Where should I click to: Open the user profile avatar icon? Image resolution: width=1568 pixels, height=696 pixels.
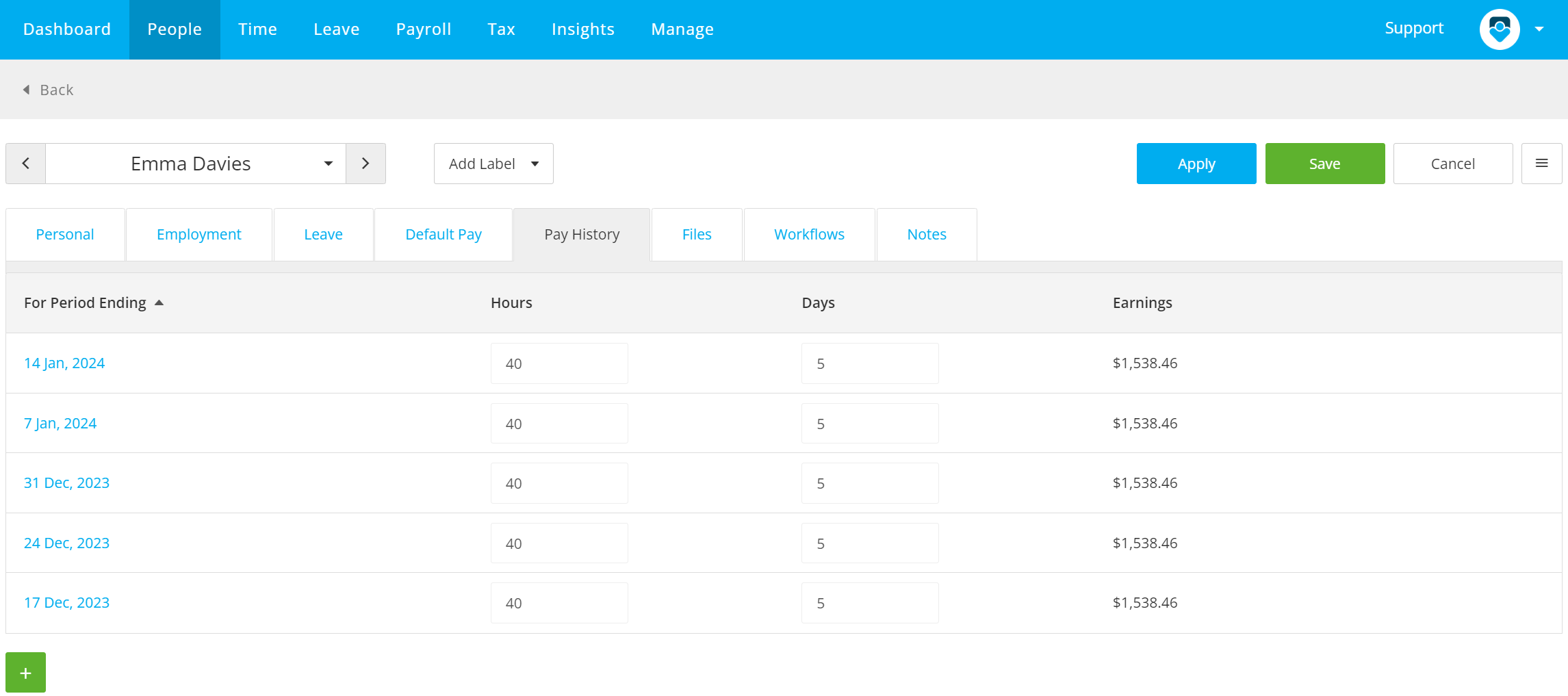point(1500,29)
